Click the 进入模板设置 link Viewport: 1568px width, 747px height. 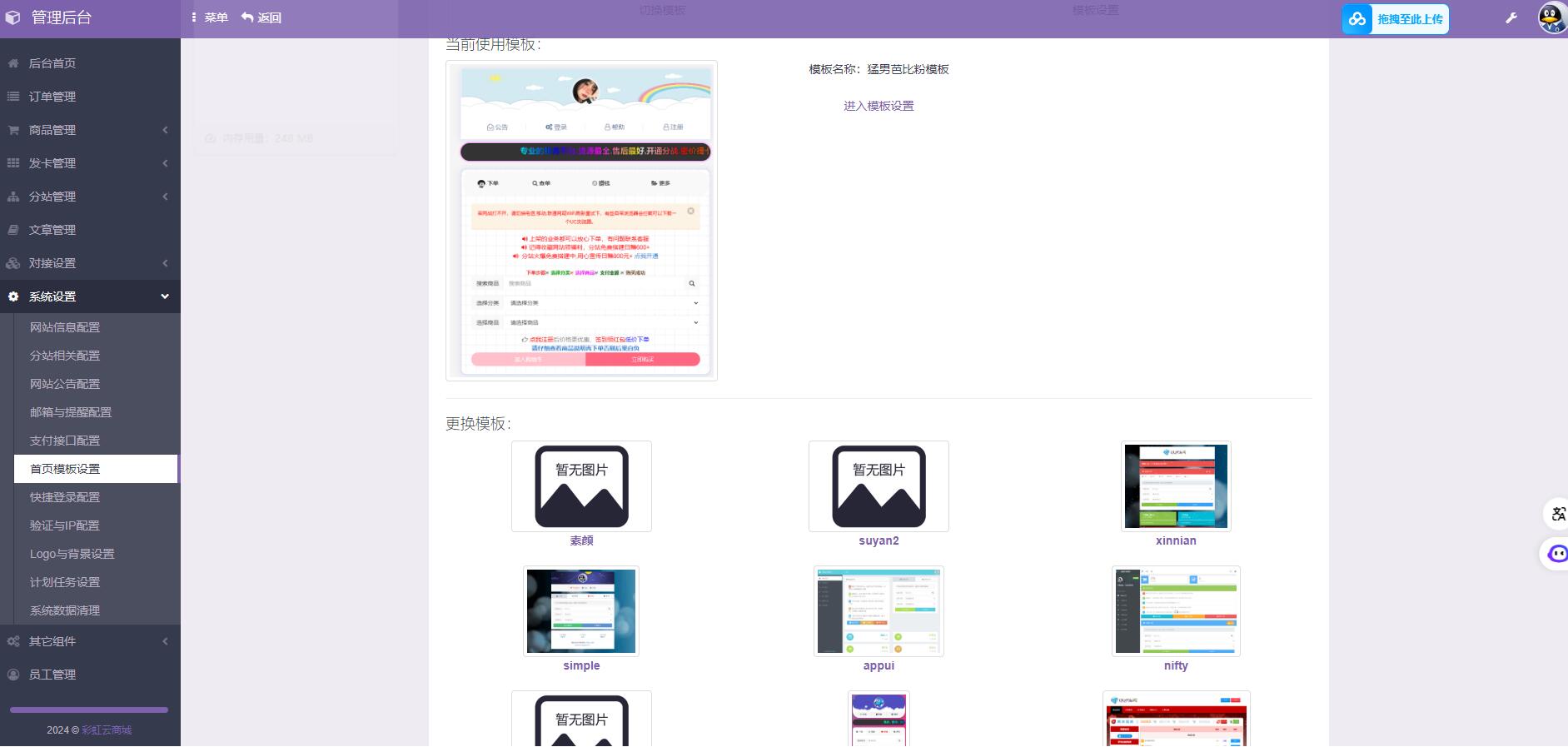click(879, 106)
